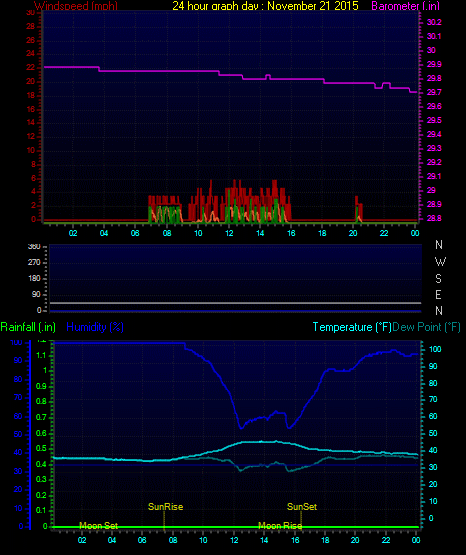Click the Dew Point (°F) legend label
466x555 pixels.
click(426, 327)
